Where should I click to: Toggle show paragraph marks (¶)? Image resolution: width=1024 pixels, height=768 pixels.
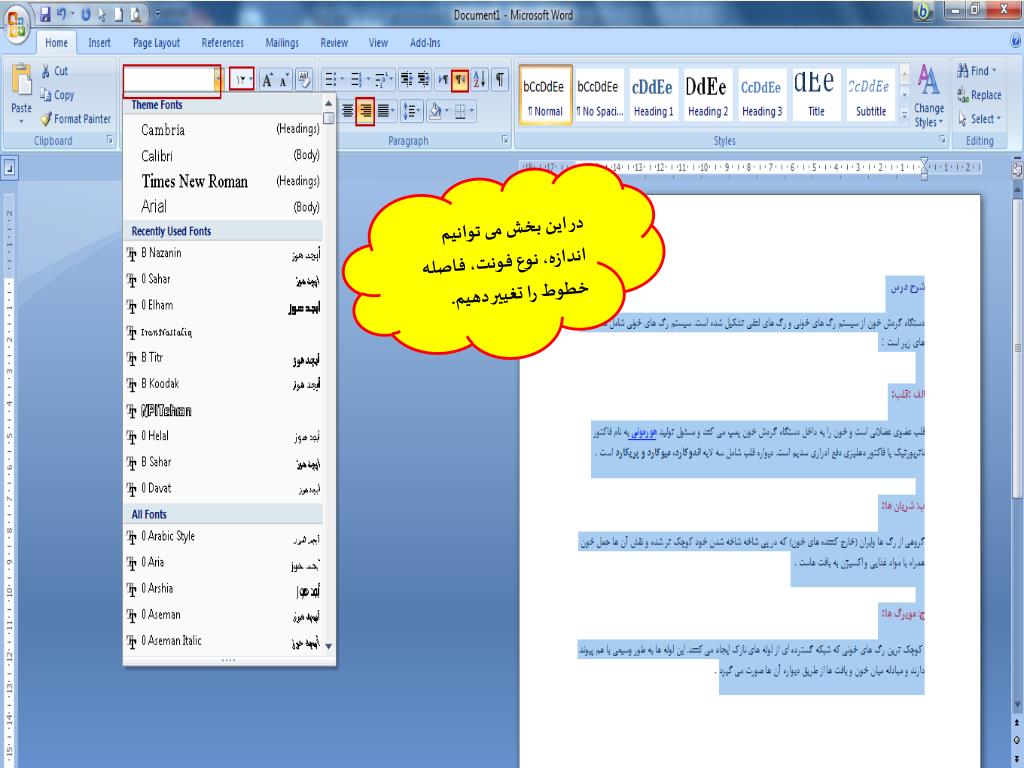tap(500, 80)
